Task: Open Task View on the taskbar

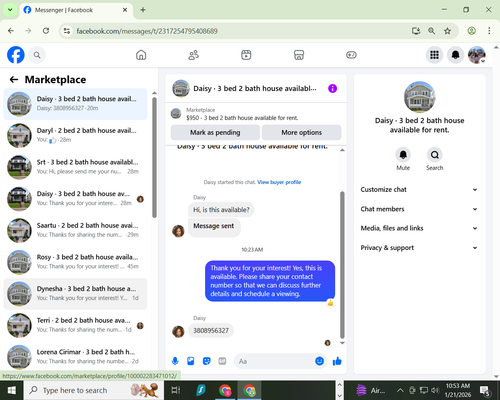Action: [176, 390]
